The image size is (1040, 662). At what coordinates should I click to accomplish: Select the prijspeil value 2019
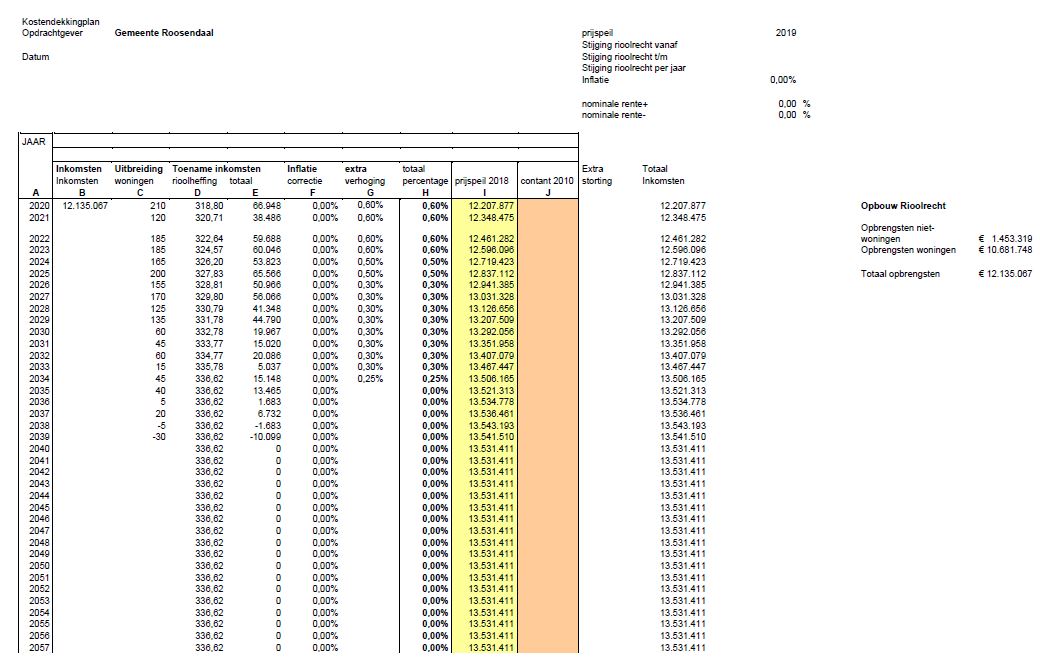(x=786, y=32)
